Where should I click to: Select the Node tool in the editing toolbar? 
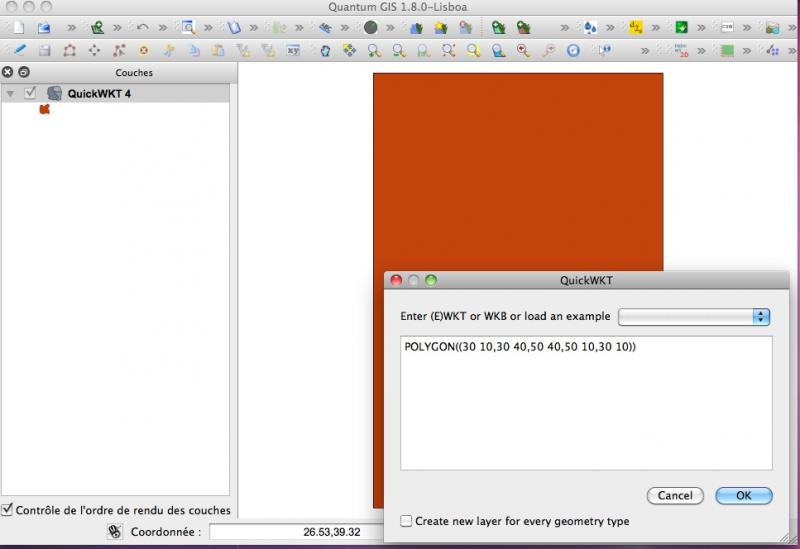120,50
